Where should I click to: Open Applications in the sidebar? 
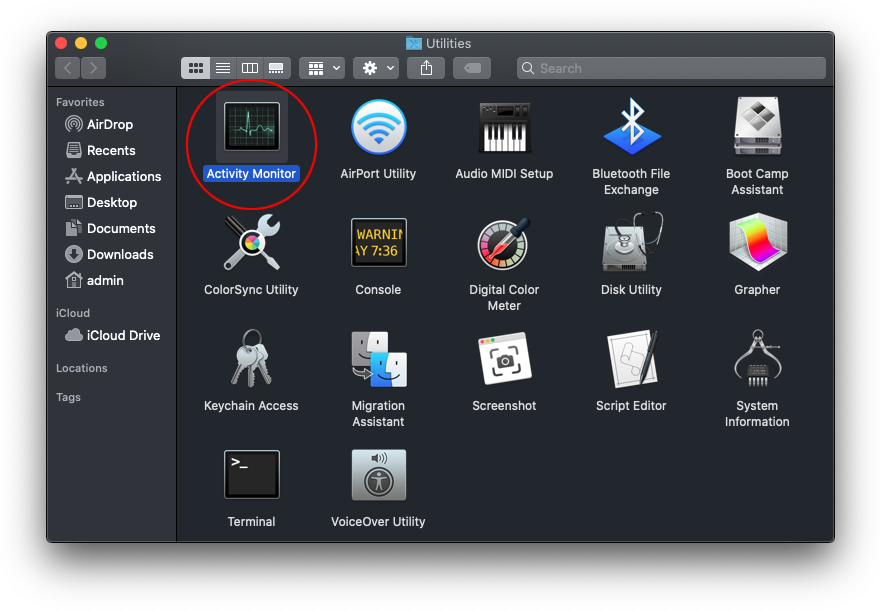click(x=113, y=176)
